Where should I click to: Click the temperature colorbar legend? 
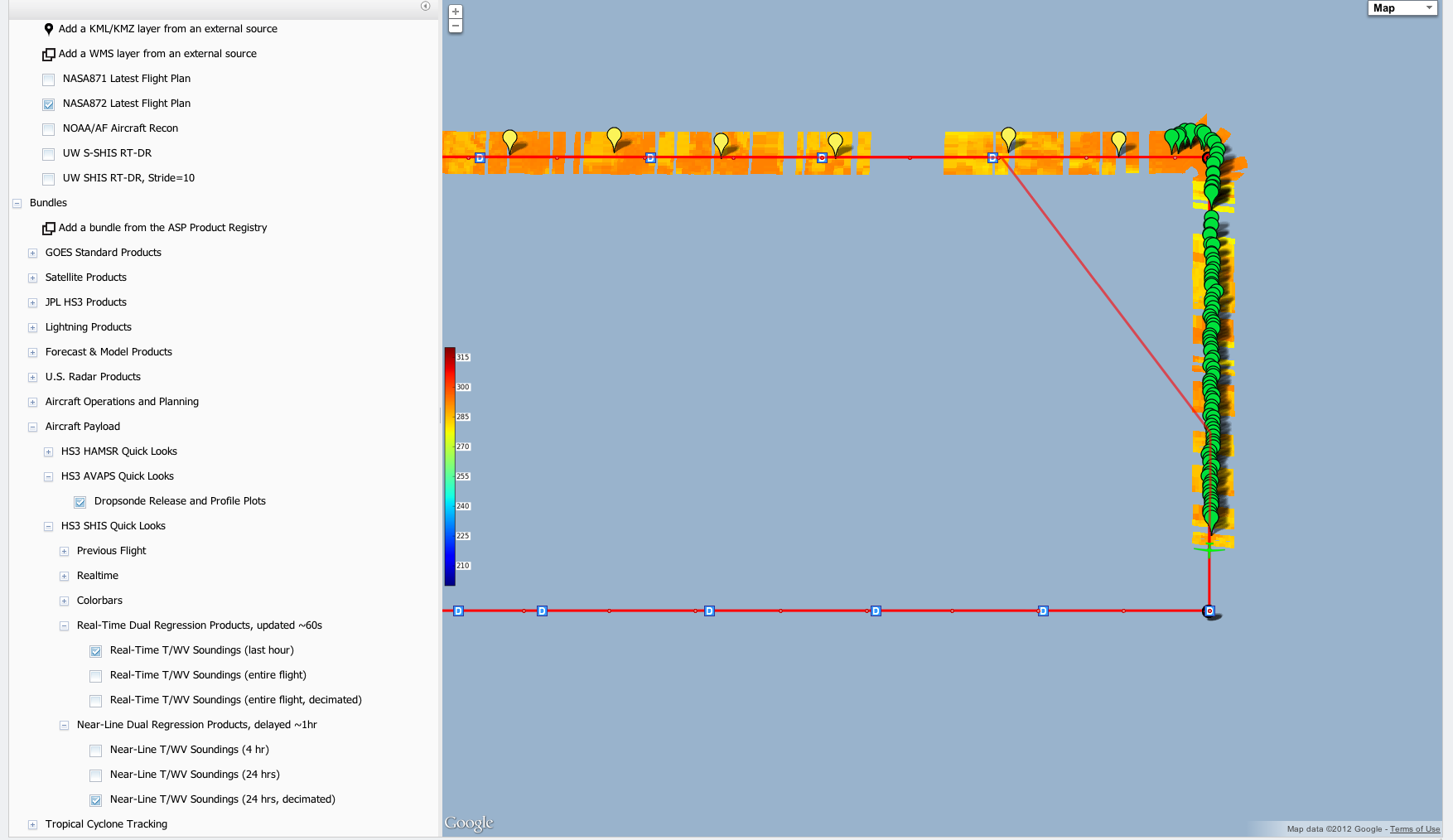(x=450, y=466)
